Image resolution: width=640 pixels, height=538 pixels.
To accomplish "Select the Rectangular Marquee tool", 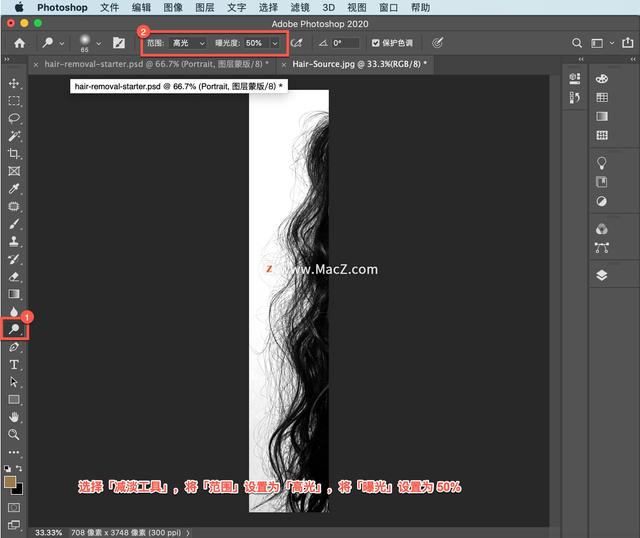I will tap(14, 101).
